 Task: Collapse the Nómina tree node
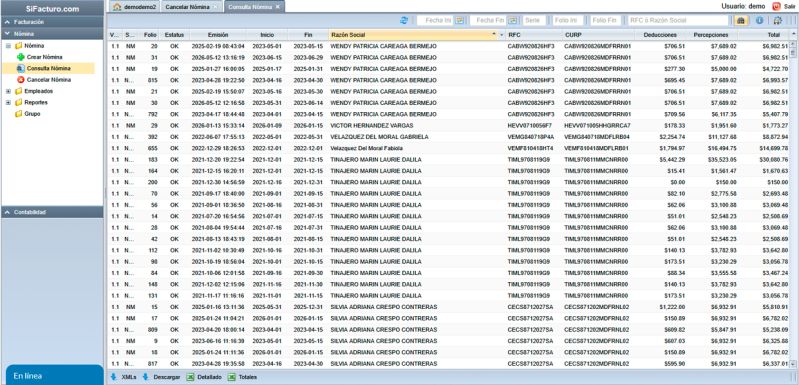[8, 46]
